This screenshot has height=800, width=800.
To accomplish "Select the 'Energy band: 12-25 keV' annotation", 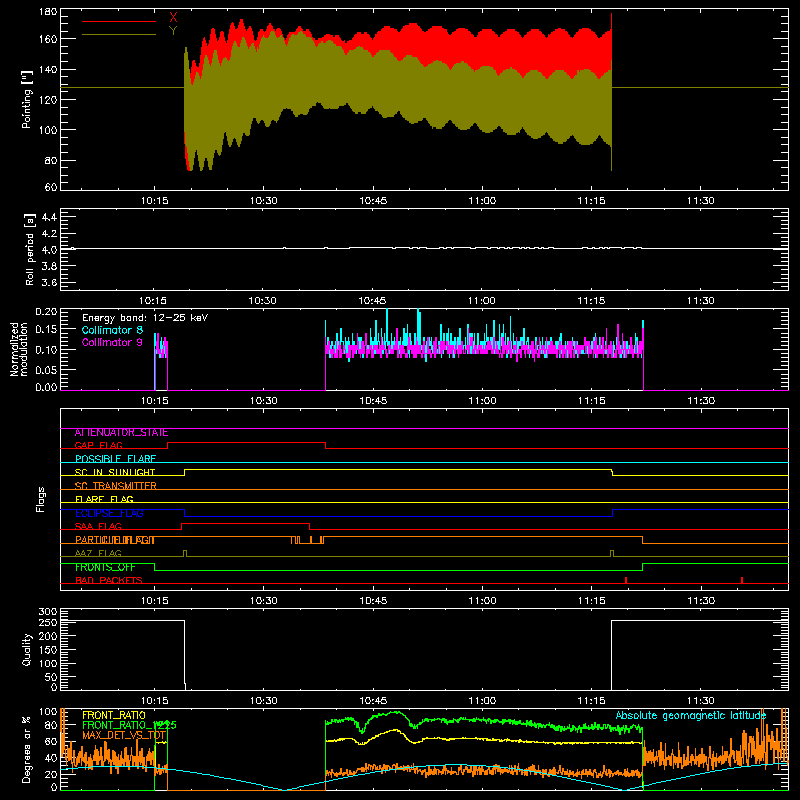I will coord(145,318).
